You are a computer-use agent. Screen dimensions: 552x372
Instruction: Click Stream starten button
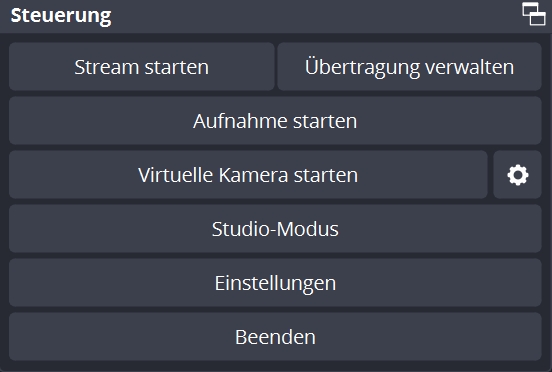(x=142, y=67)
